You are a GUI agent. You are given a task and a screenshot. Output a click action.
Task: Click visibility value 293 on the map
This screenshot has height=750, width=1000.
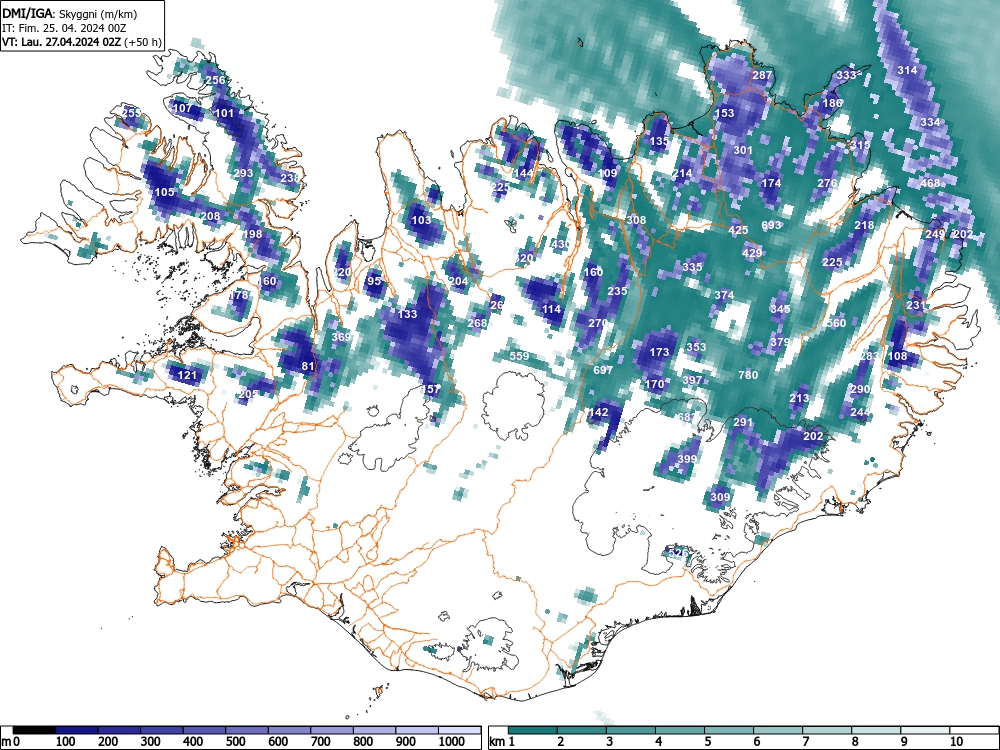(243, 173)
